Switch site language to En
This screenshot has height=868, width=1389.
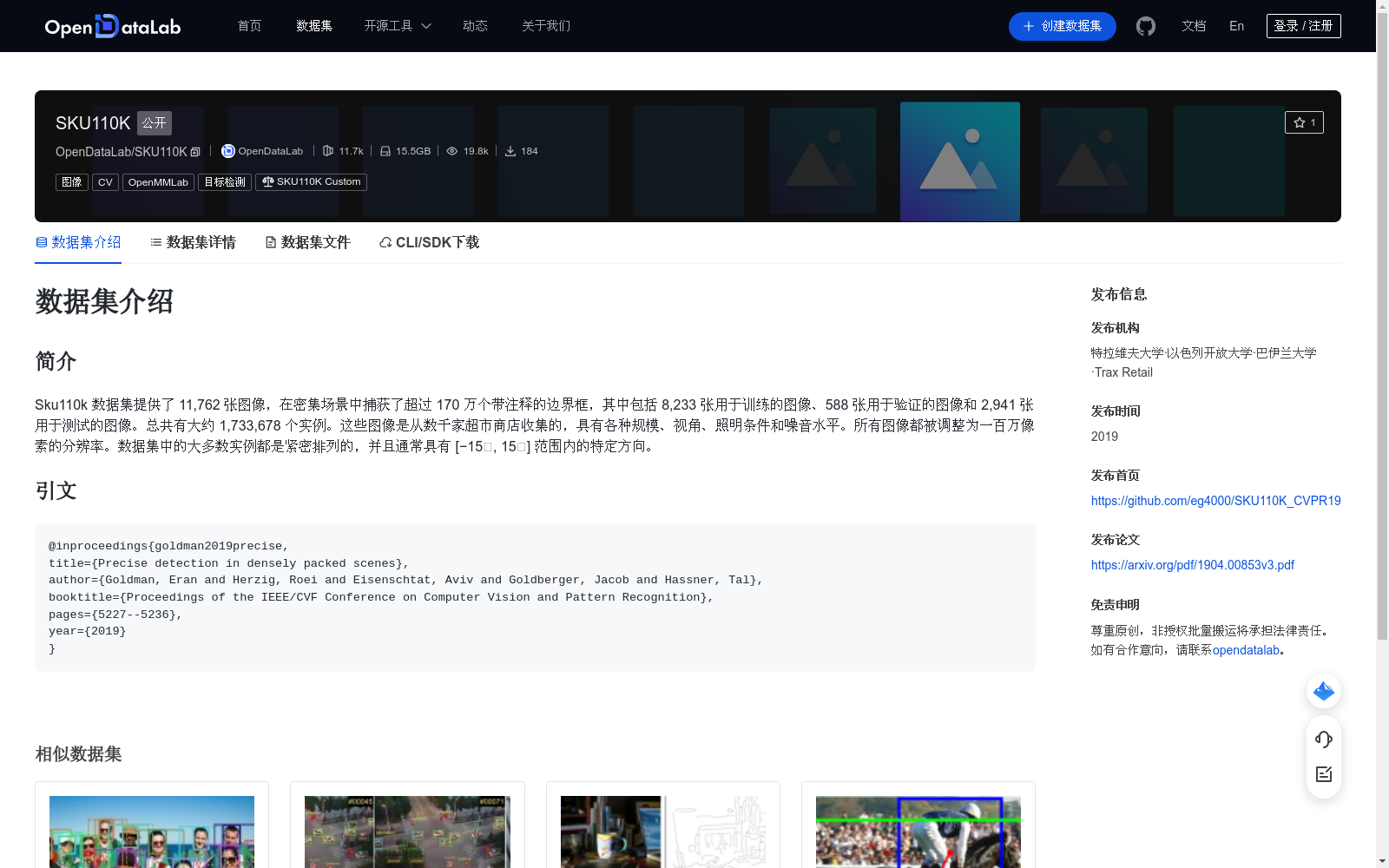tap(1236, 26)
